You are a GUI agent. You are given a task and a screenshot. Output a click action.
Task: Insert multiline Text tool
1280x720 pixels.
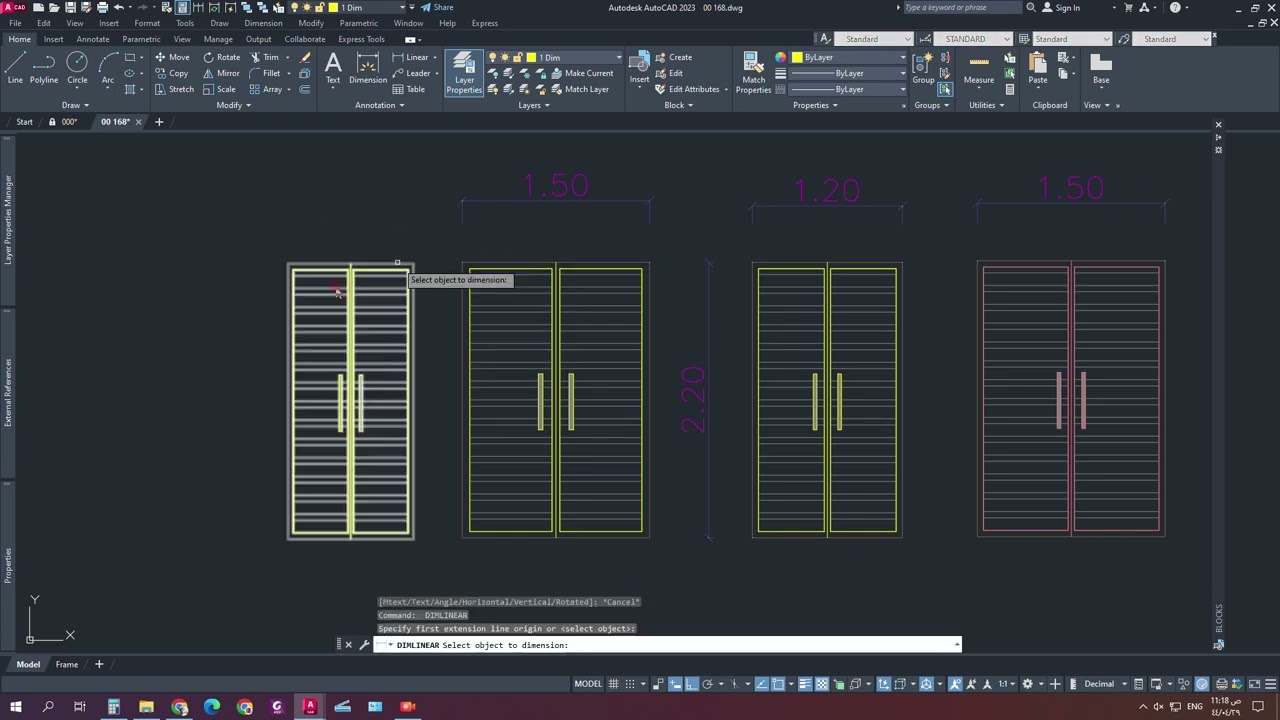coord(333,68)
